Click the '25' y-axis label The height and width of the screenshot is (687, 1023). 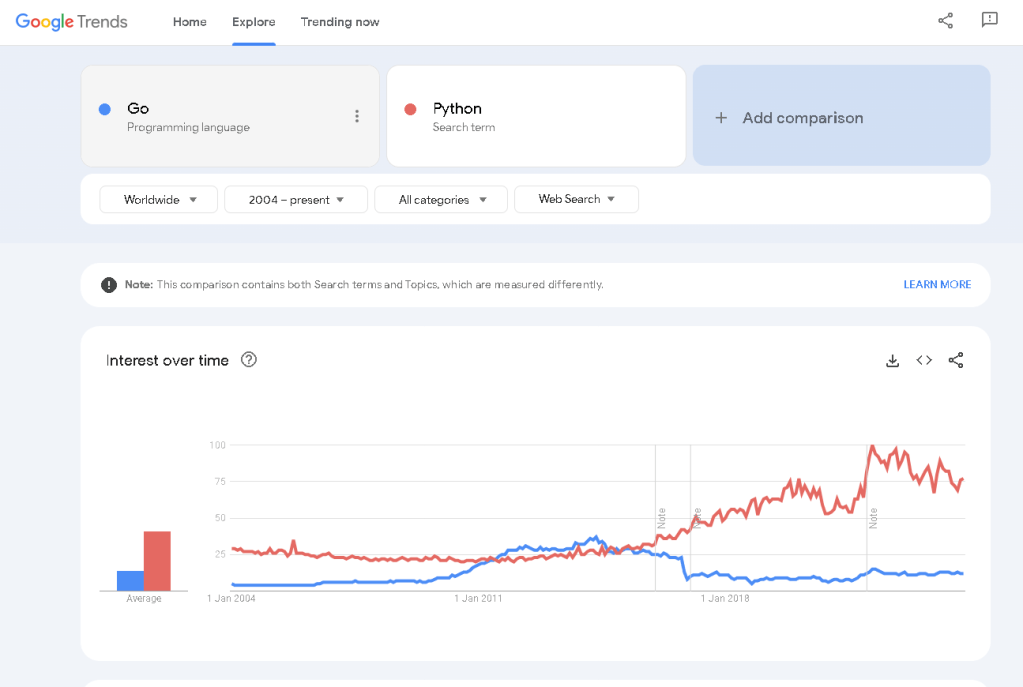[x=220, y=554]
